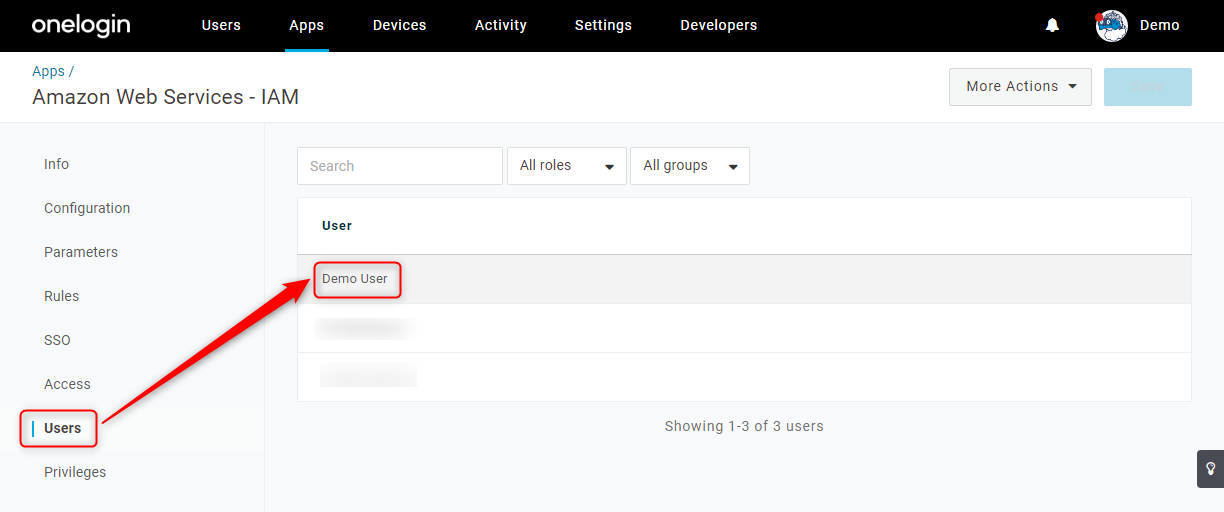Expand the All groups dropdown
Image resolution: width=1224 pixels, height=512 pixels.
coord(690,166)
